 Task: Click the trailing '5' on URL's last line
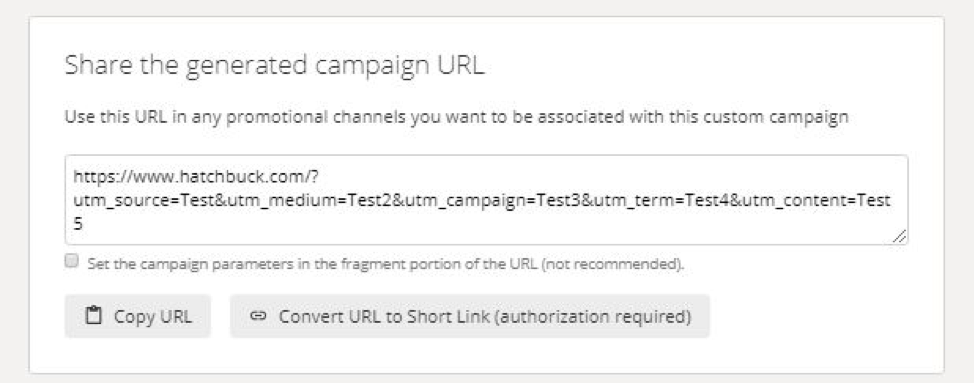pyautogui.click(x=78, y=224)
